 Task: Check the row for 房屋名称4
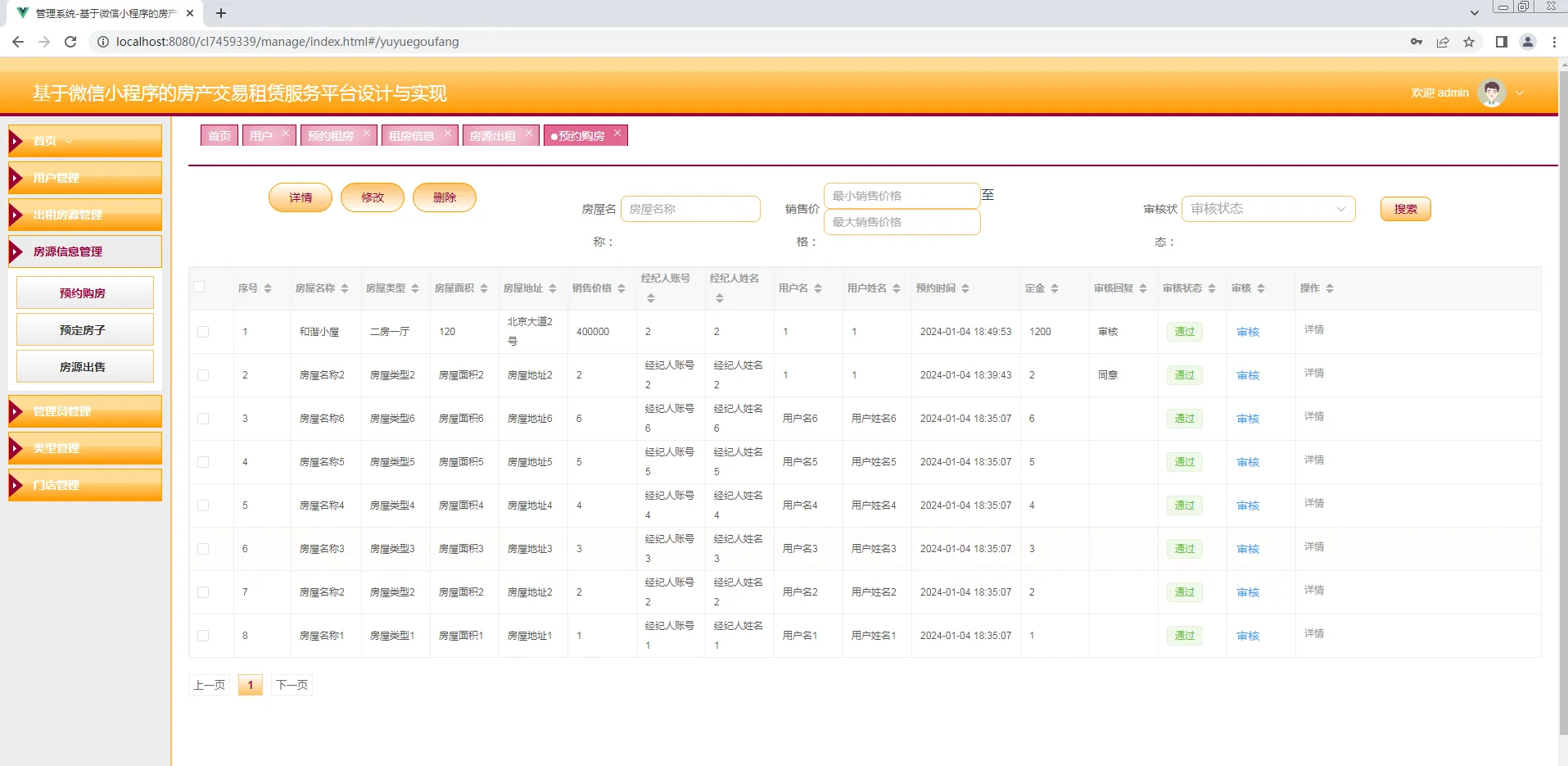click(203, 505)
